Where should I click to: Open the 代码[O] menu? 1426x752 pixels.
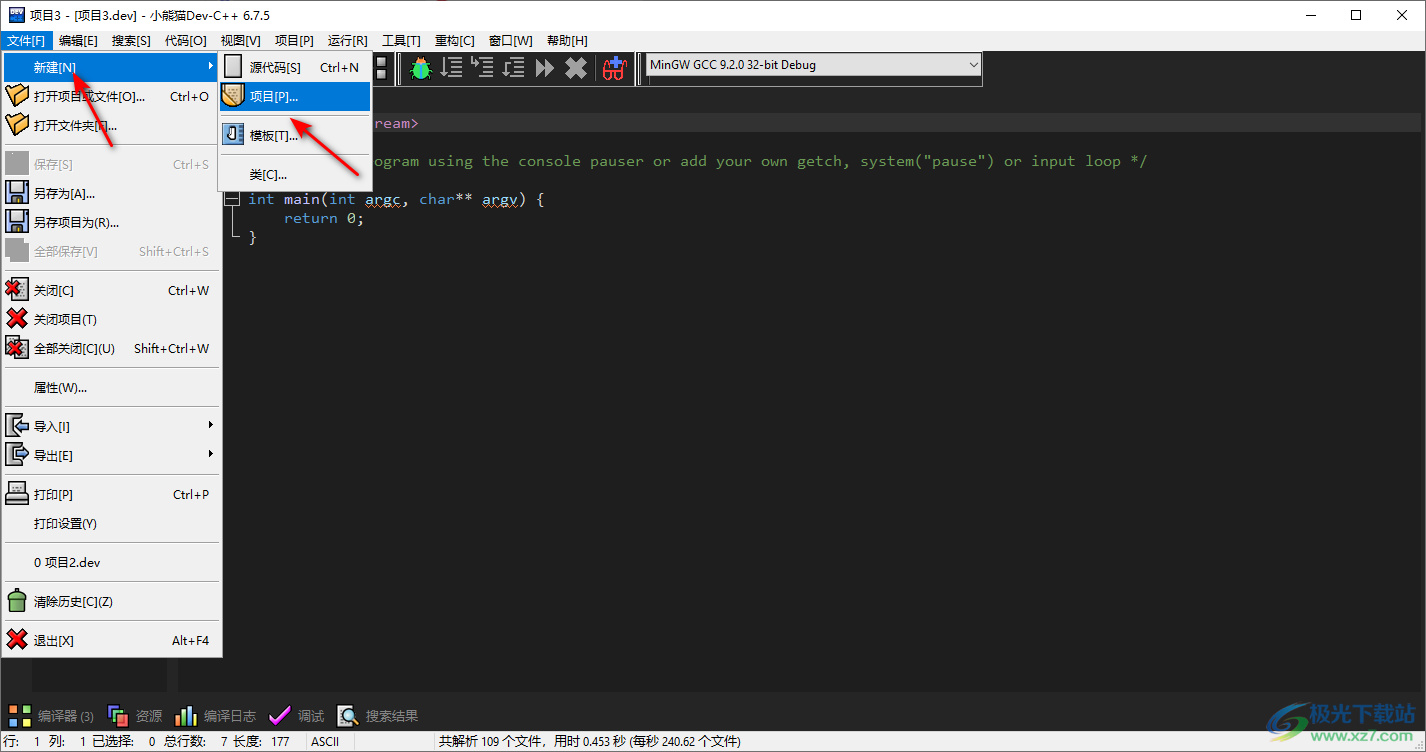tap(185, 41)
